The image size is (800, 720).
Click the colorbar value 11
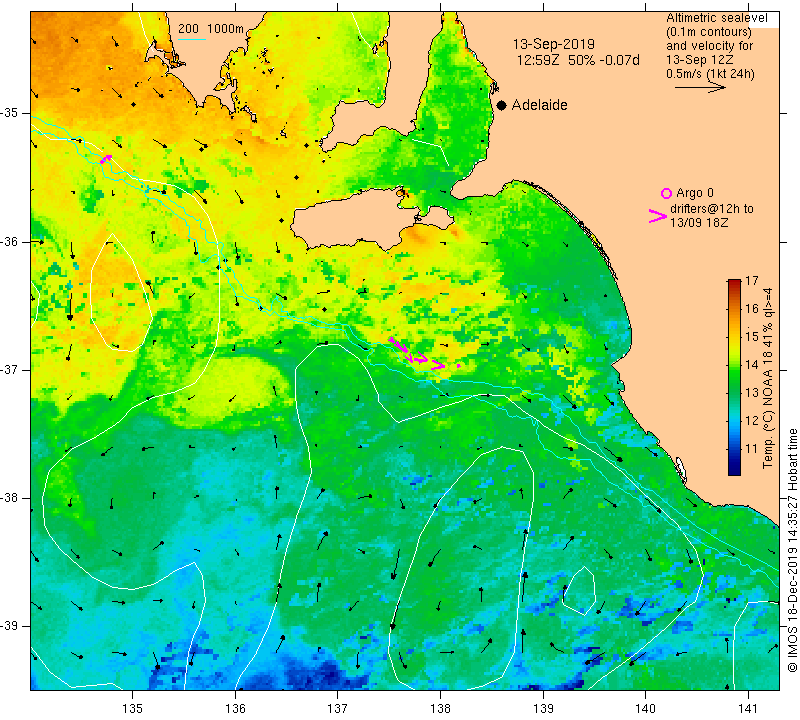[x=752, y=449]
